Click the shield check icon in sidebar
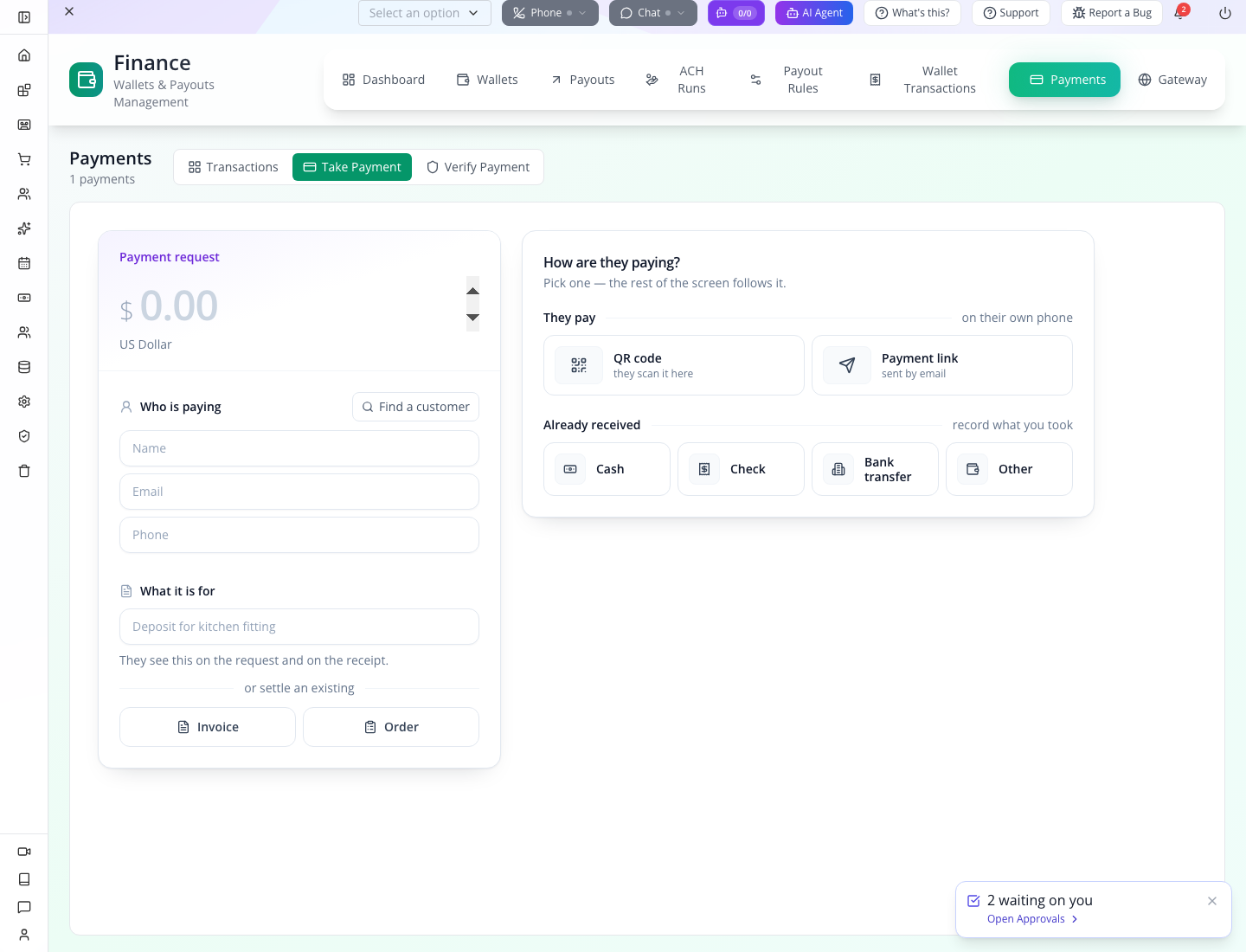Image resolution: width=1246 pixels, height=952 pixels. pos(24,436)
